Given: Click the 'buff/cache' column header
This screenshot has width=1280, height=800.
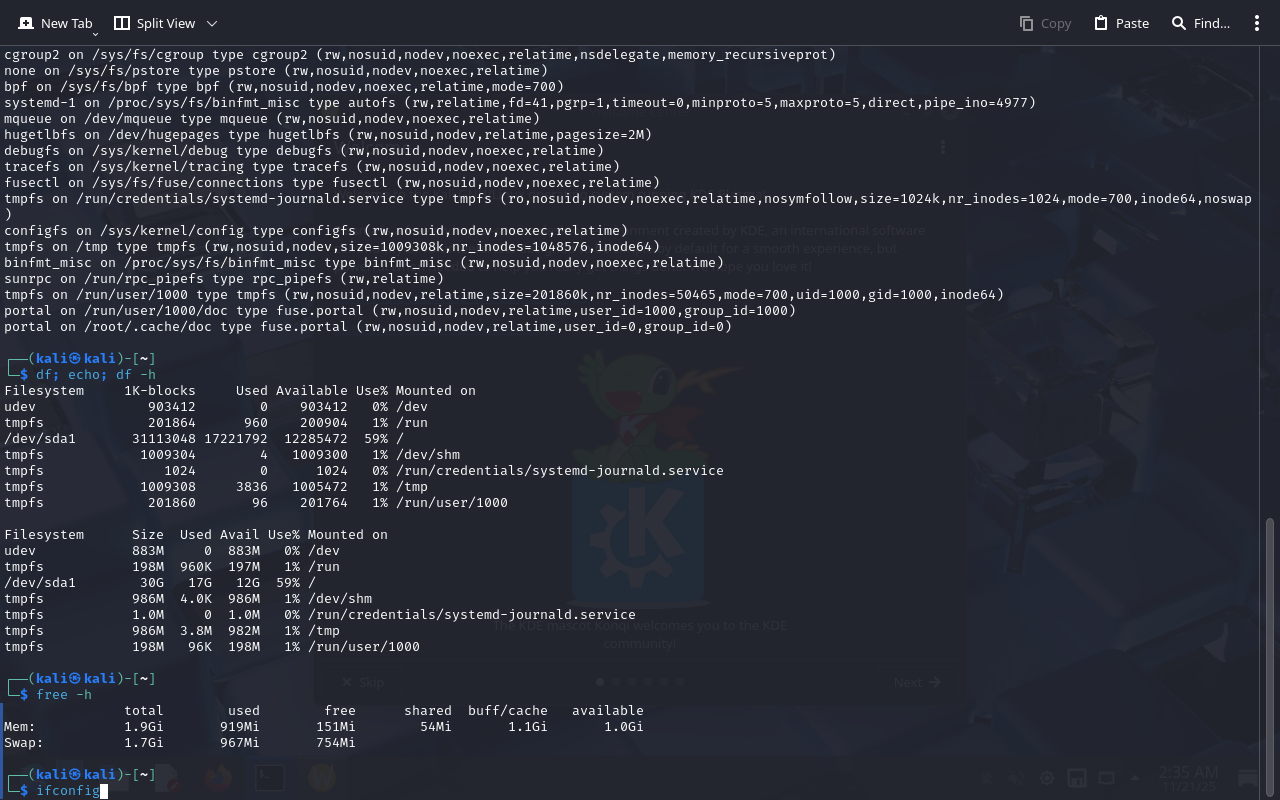Looking at the screenshot, I should click(x=507, y=711).
